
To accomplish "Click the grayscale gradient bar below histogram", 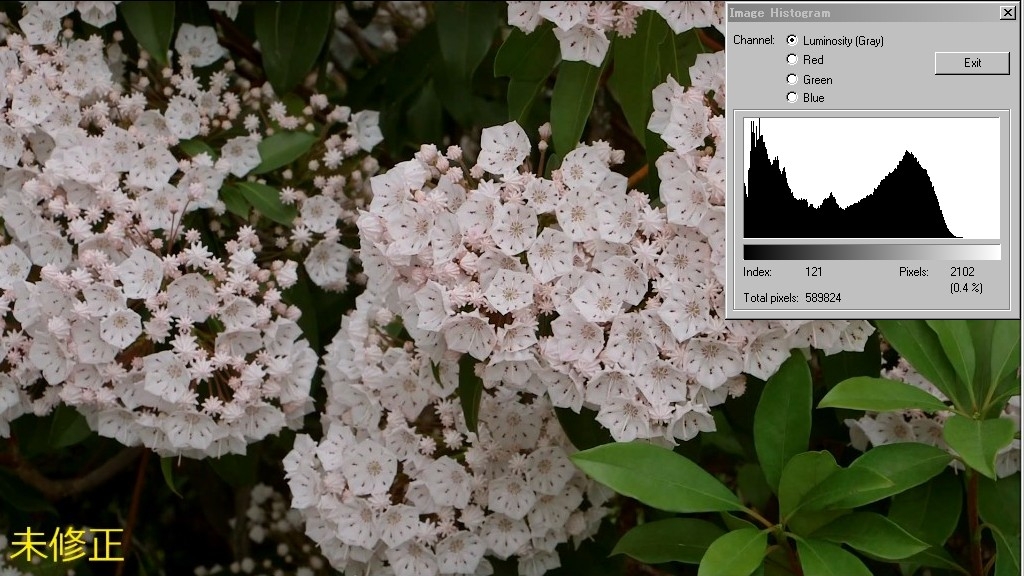I will pos(871,252).
